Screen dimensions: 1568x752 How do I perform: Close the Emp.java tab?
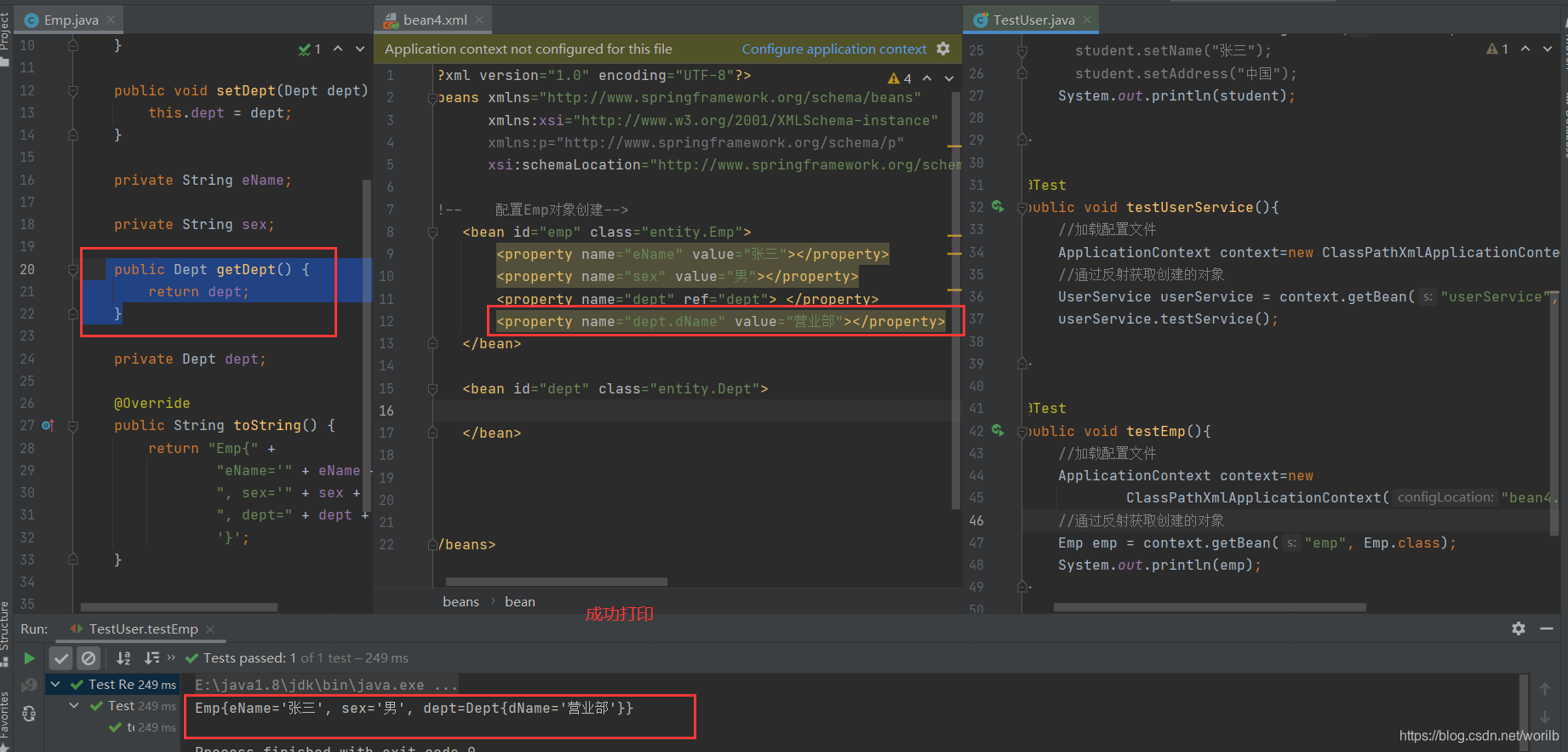(111, 20)
